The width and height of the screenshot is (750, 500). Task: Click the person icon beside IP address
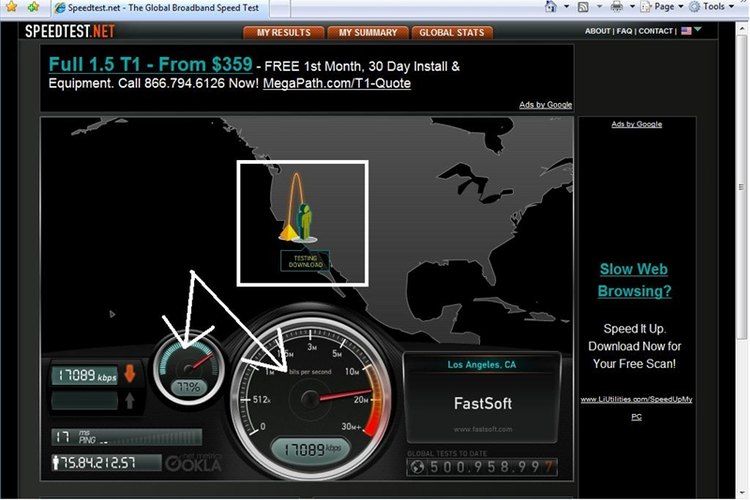55,463
